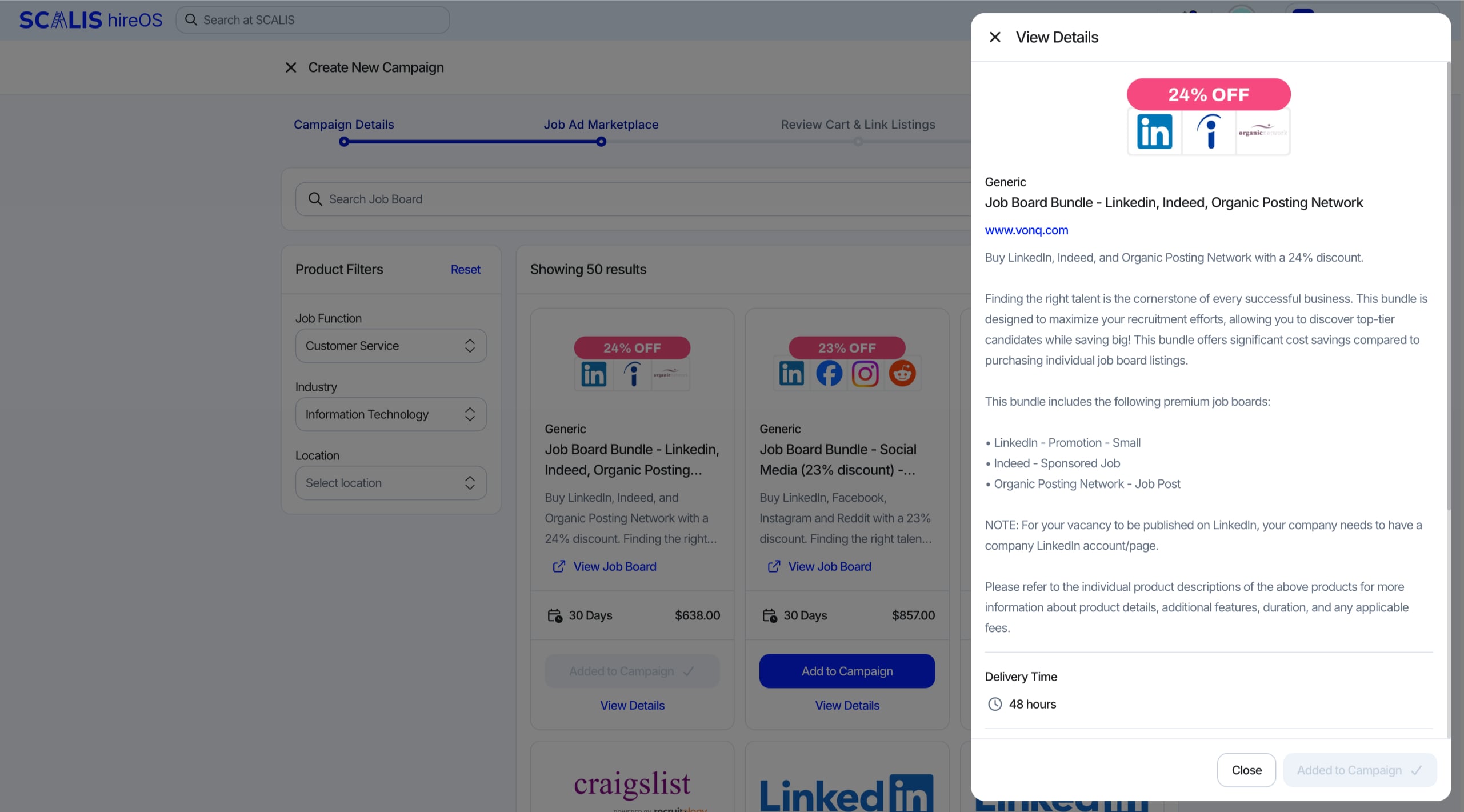The image size is (1464, 812).
Task: Click the Added to Campaign button on the first card
Action: [632, 671]
